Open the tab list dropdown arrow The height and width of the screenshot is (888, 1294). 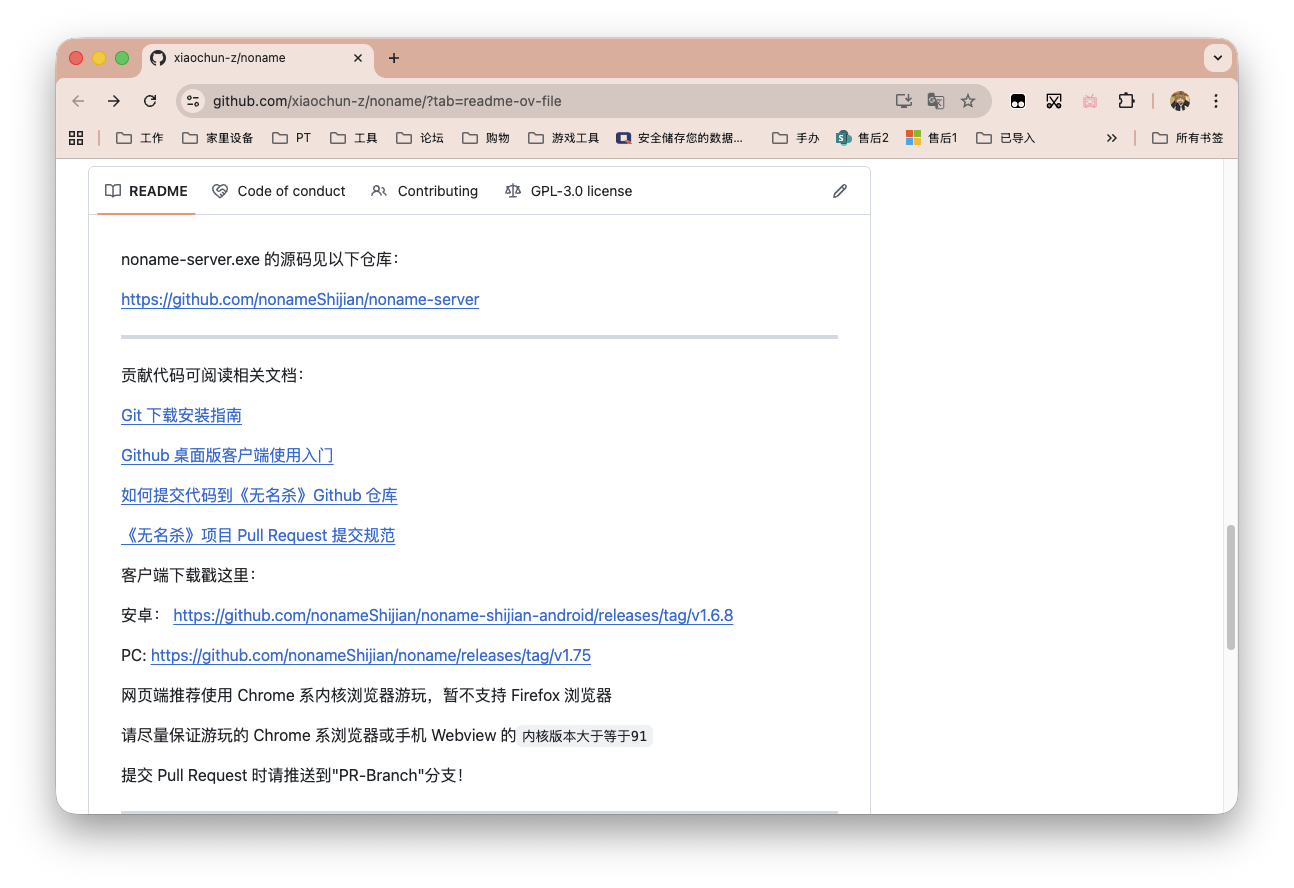click(x=1217, y=58)
